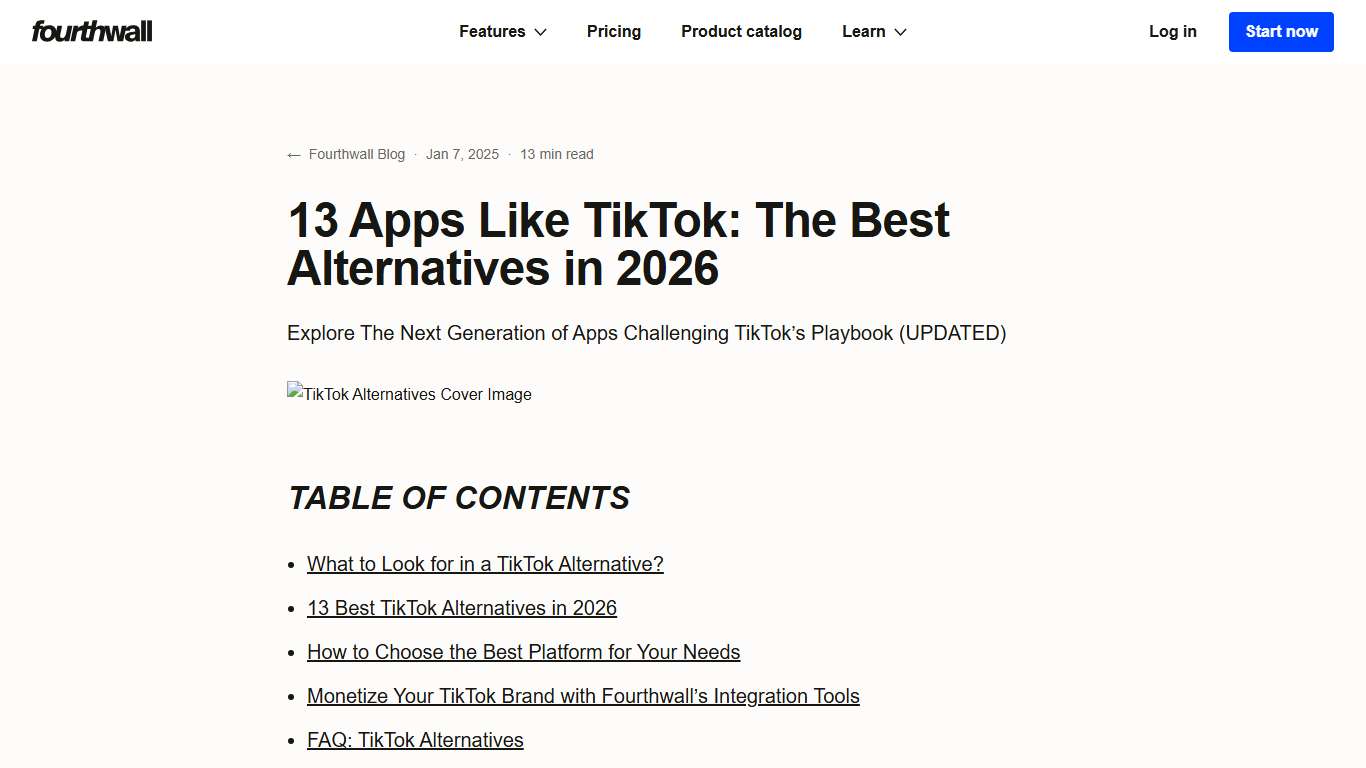Click the chevron next to Features
Image resolution: width=1366 pixels, height=768 pixels.
pos(539,32)
